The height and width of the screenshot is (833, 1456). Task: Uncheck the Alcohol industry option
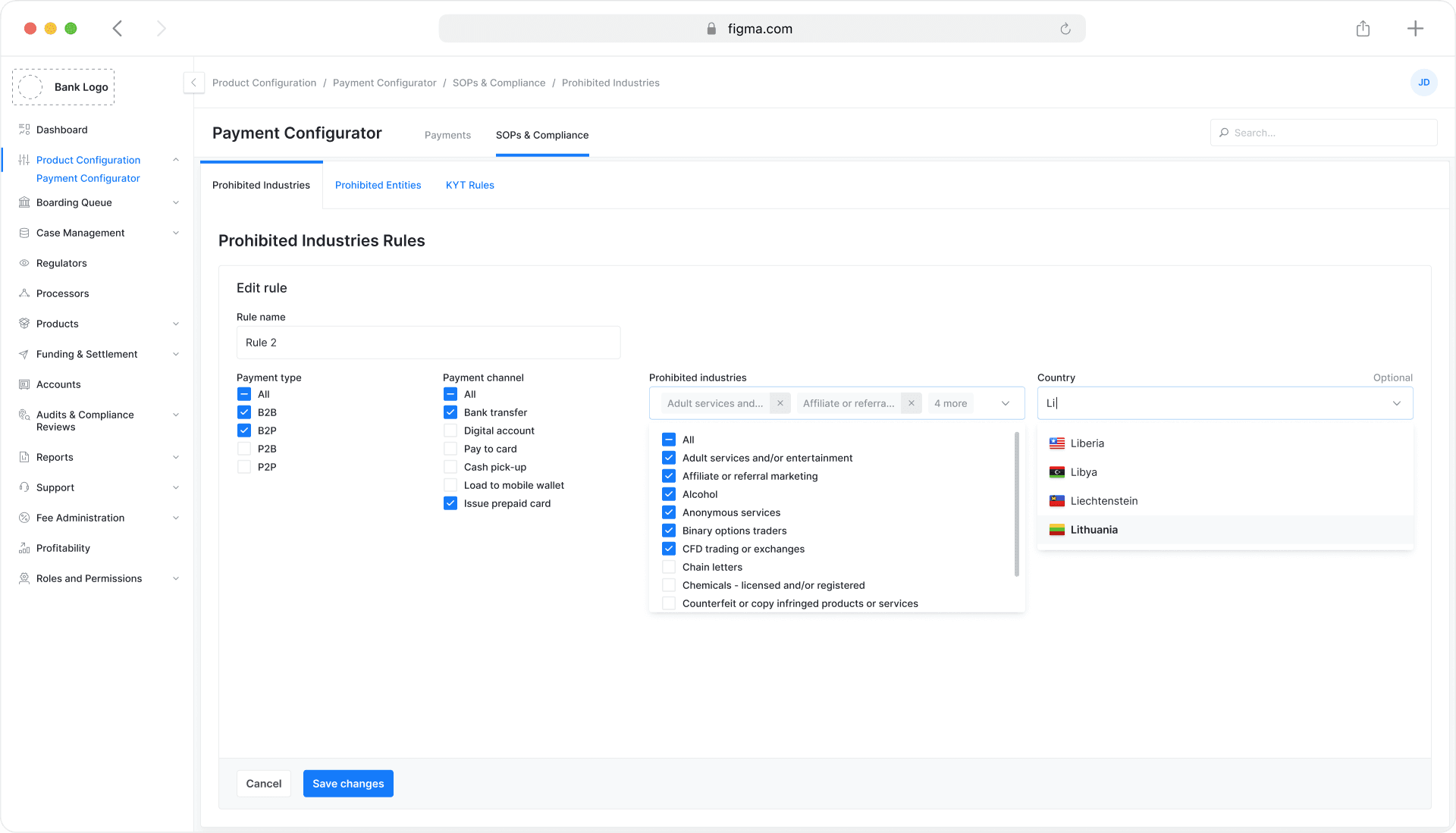(x=669, y=494)
